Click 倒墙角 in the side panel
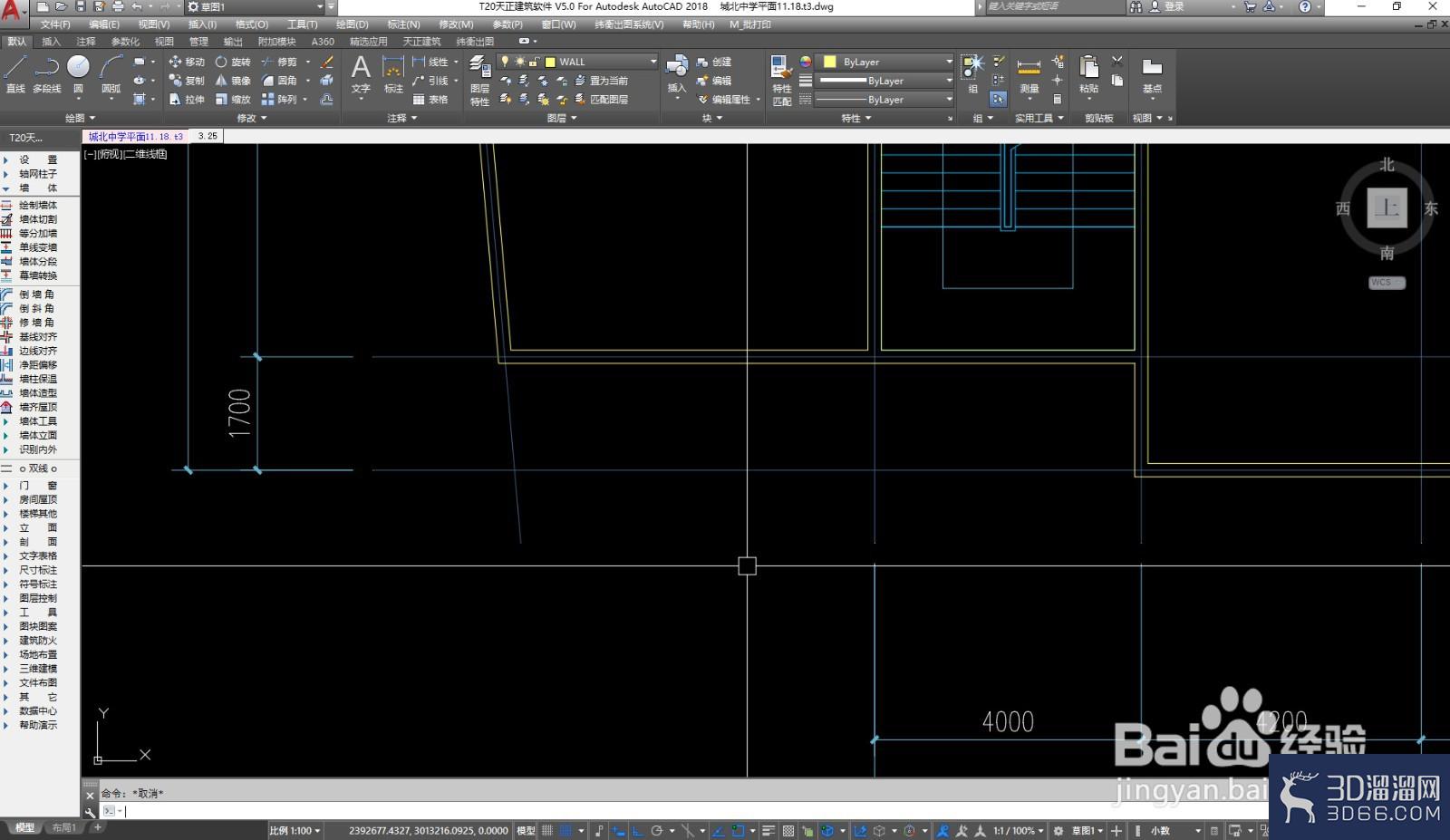Viewport: 1450px width, 840px height. click(37, 294)
